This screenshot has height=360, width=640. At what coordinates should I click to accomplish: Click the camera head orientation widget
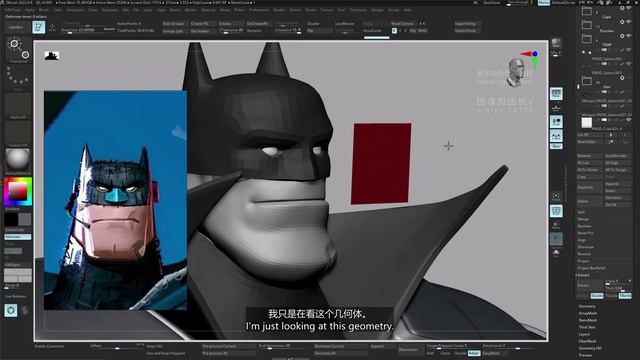[x=516, y=72]
